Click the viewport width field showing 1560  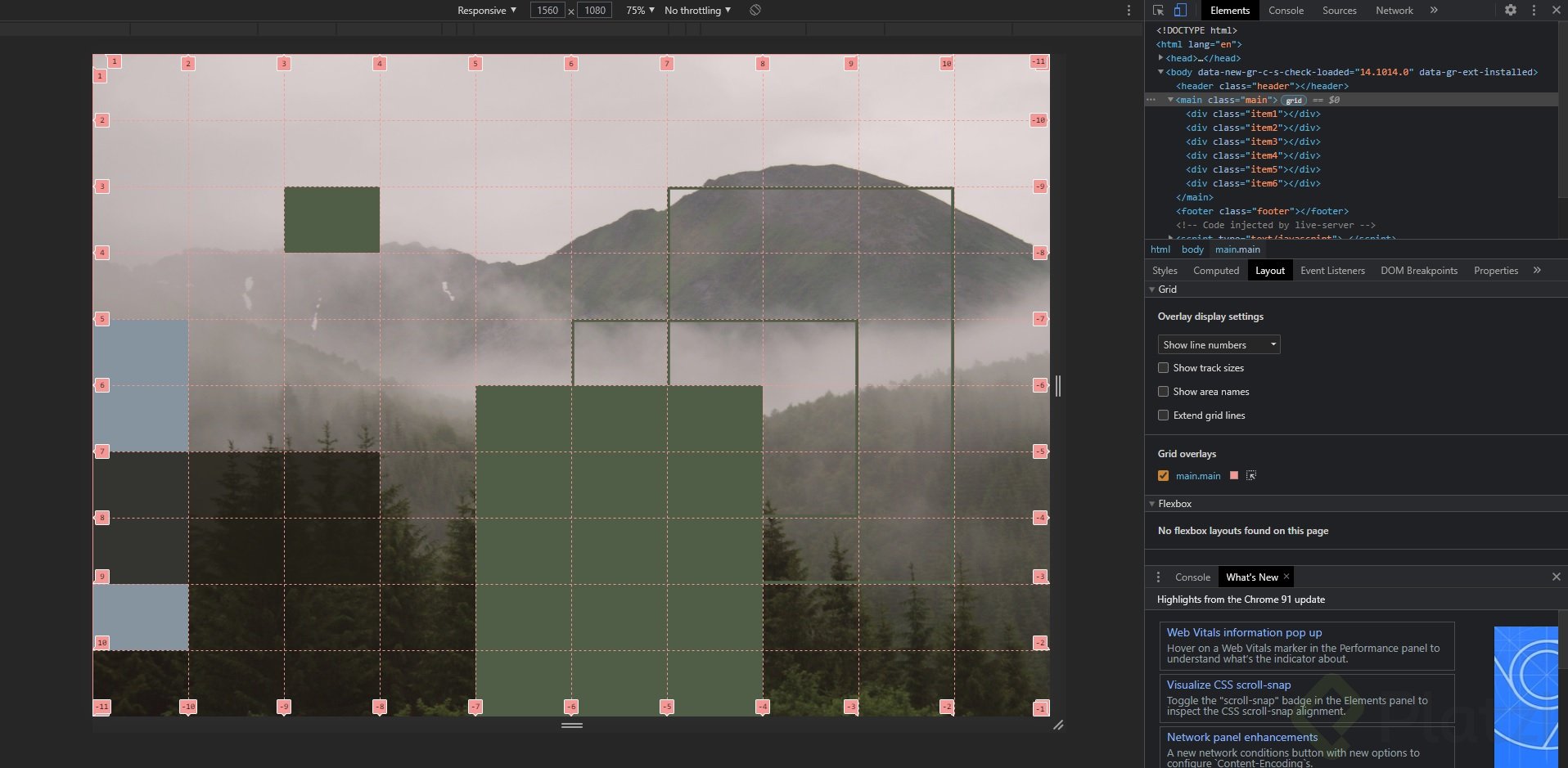547,10
